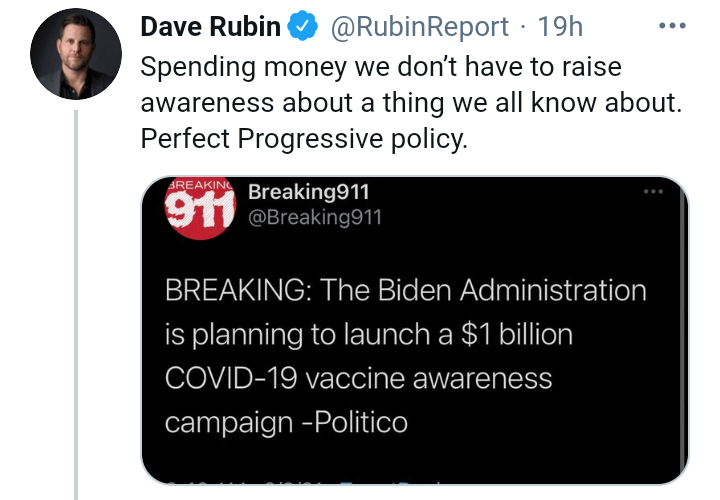
Task: Click the vertical thread line below the avatar
Action: (x=76, y=300)
